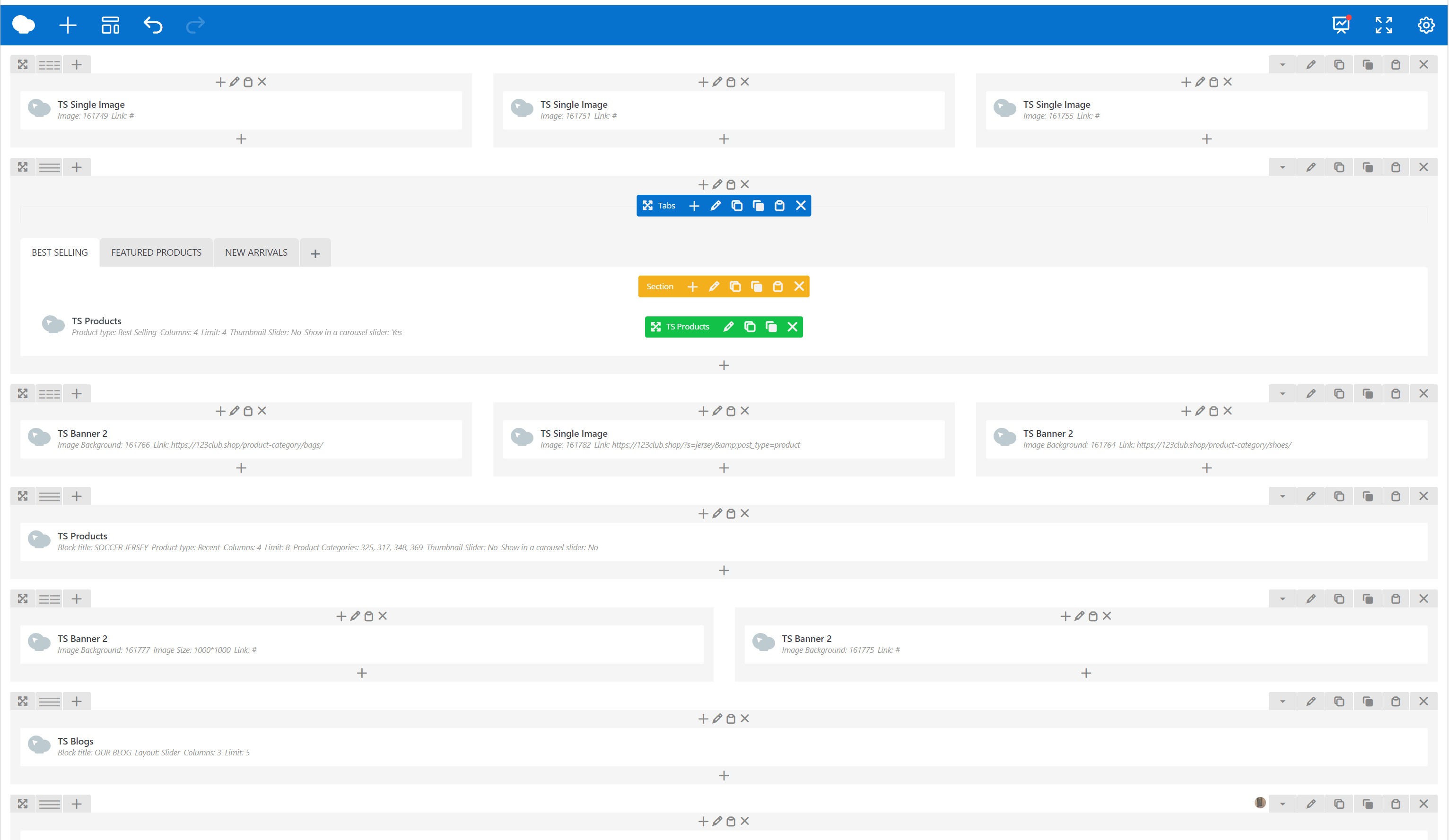The image size is (1449, 840).
Task: Open the stats icon with red notification badge
Action: (1341, 25)
